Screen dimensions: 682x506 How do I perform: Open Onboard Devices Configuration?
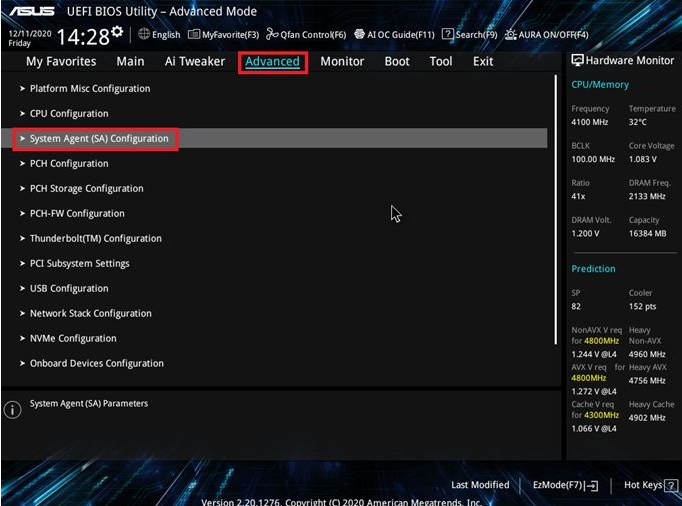[x=97, y=363]
